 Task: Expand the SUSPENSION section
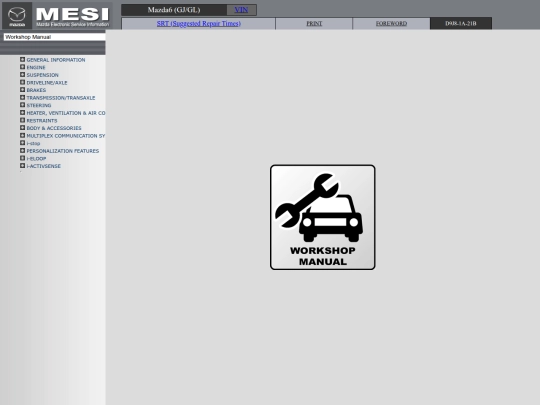click(22, 75)
